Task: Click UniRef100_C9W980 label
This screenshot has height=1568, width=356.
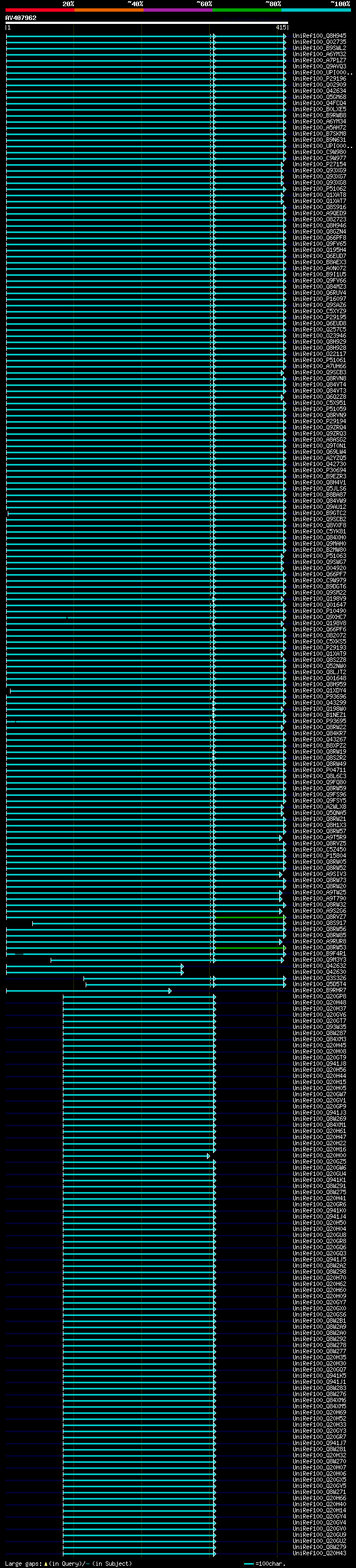Action: click(x=319, y=152)
